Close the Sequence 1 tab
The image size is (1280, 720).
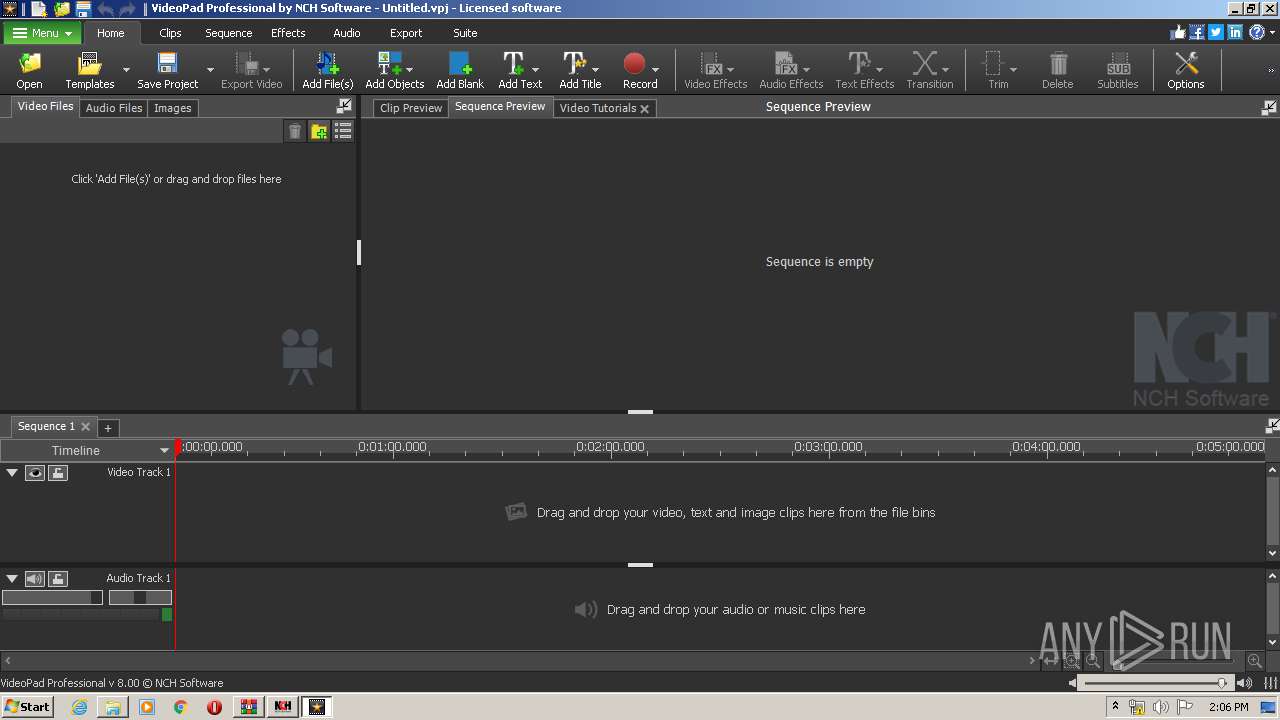click(86, 427)
